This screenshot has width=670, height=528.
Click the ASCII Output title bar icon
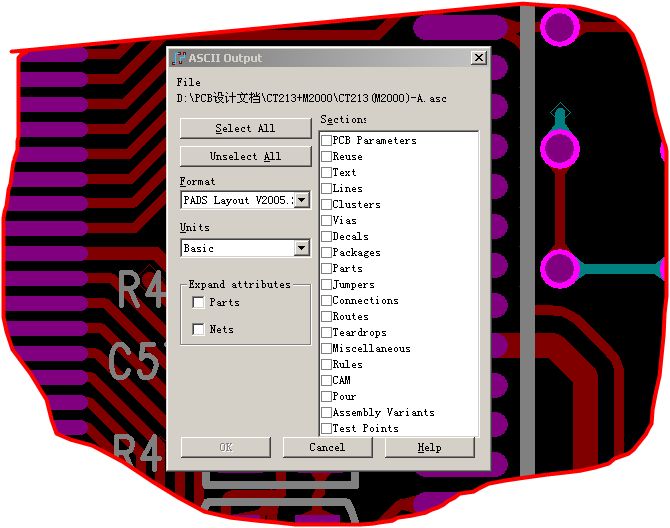tap(179, 58)
